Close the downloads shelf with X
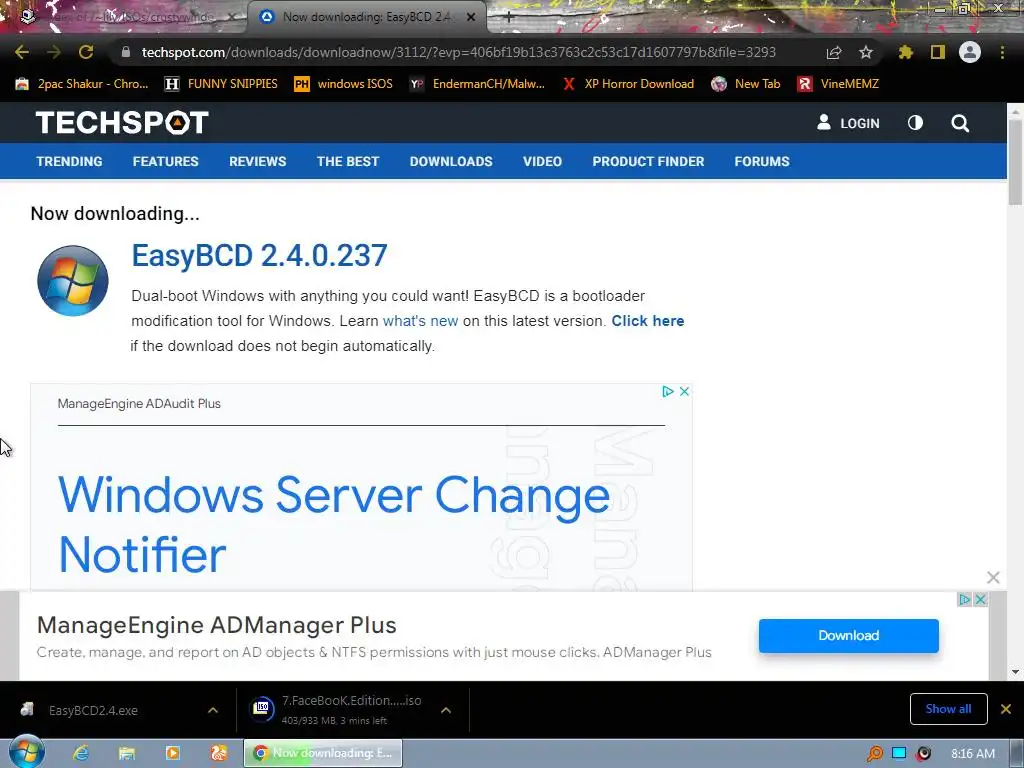Screen dimensions: 1024x768 [1006, 709]
